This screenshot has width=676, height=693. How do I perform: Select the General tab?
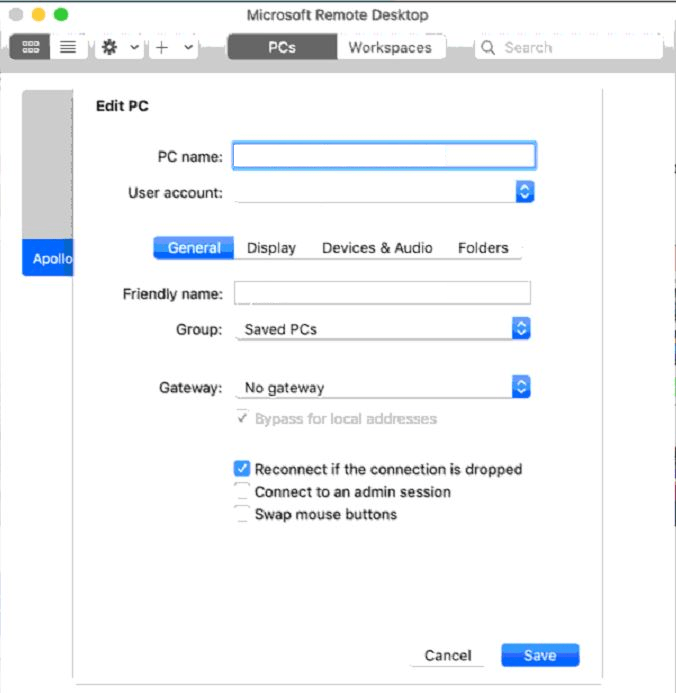194,248
